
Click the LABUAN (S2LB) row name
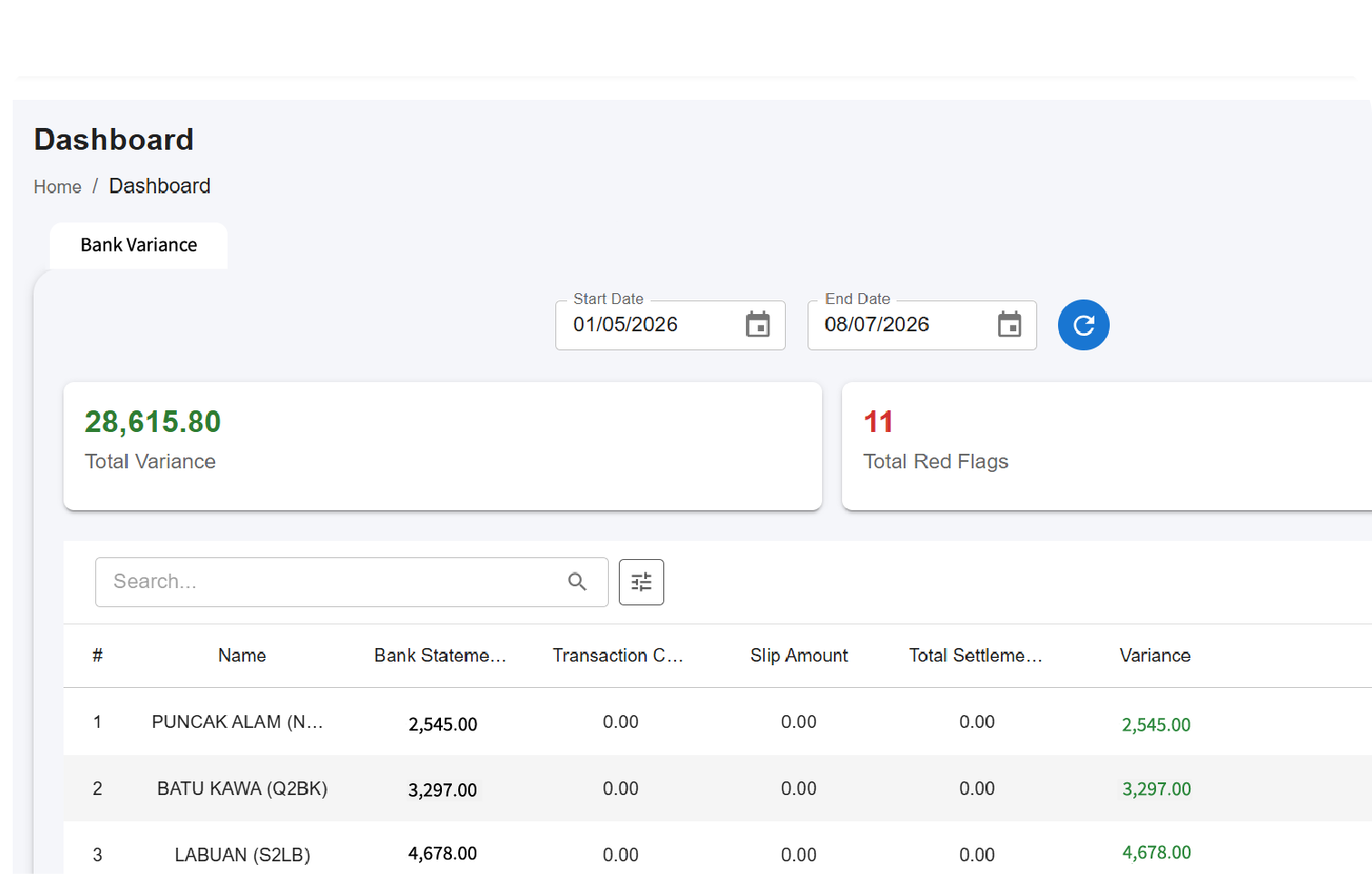(242, 855)
